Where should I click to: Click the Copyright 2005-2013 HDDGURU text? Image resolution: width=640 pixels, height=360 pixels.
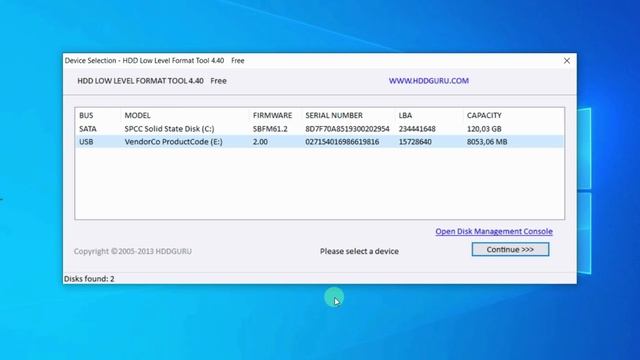coord(133,251)
